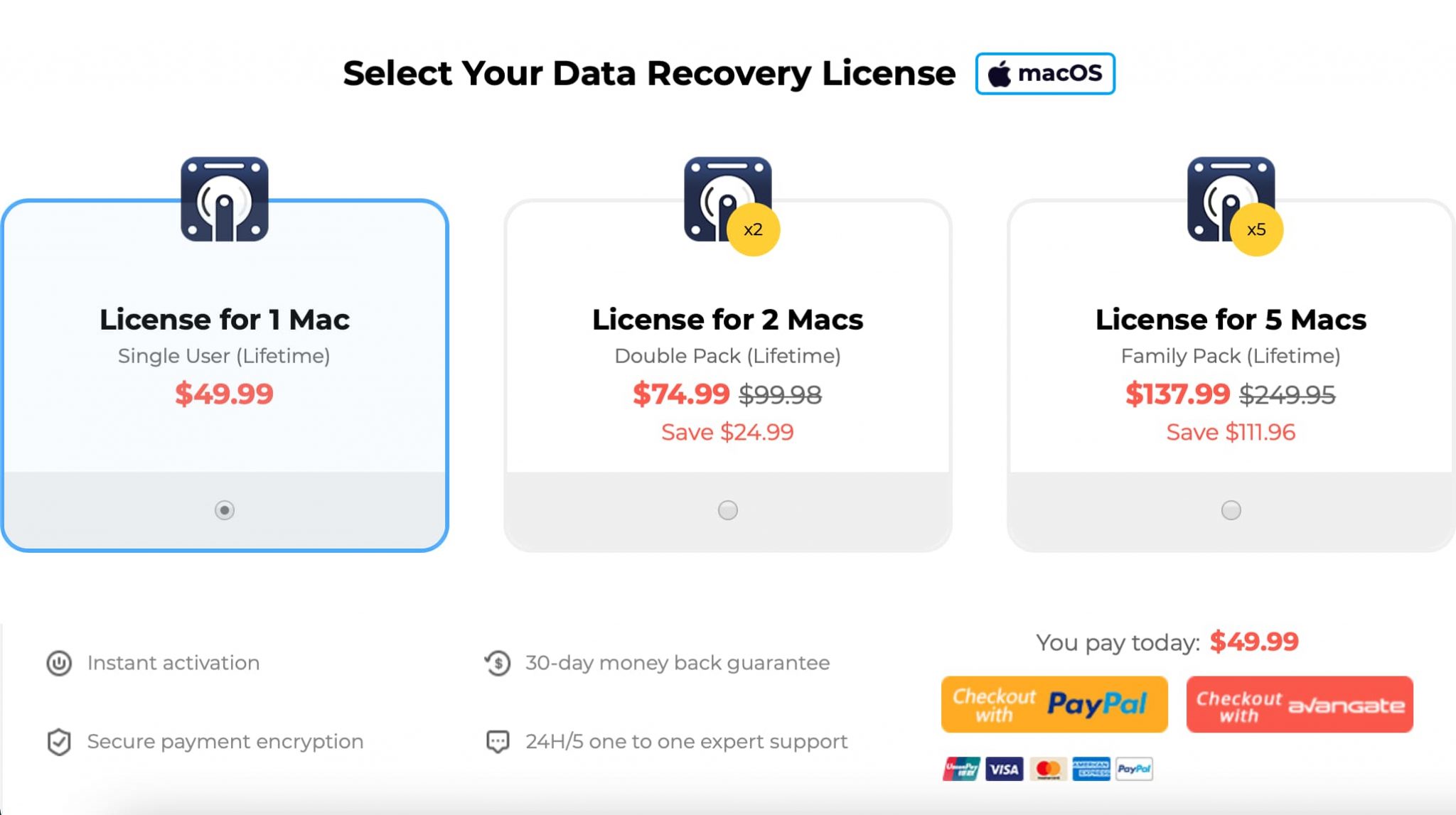Click Checkout with PayPal

(x=1053, y=704)
